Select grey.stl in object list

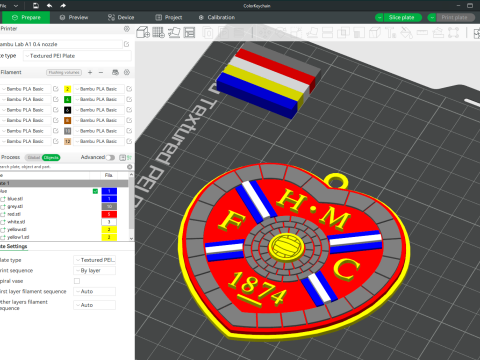click(x=15, y=207)
